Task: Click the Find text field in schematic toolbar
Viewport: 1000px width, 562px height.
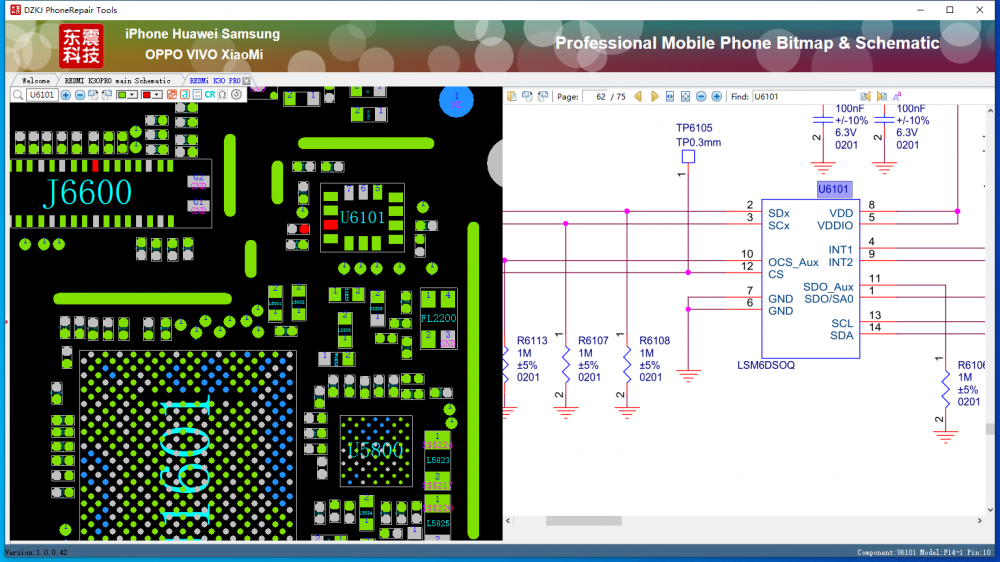Action: coord(803,97)
